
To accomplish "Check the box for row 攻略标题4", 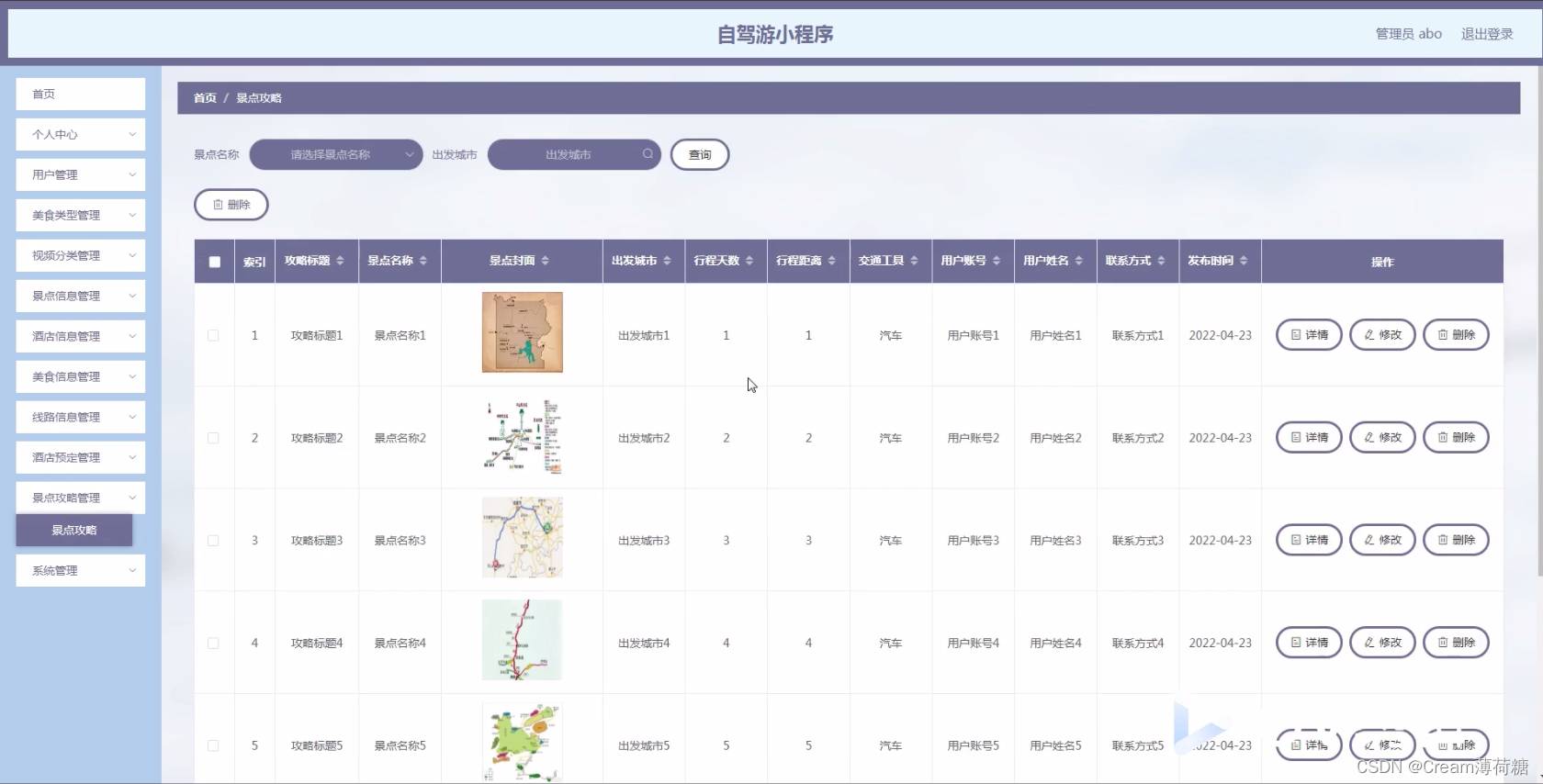I will point(213,643).
